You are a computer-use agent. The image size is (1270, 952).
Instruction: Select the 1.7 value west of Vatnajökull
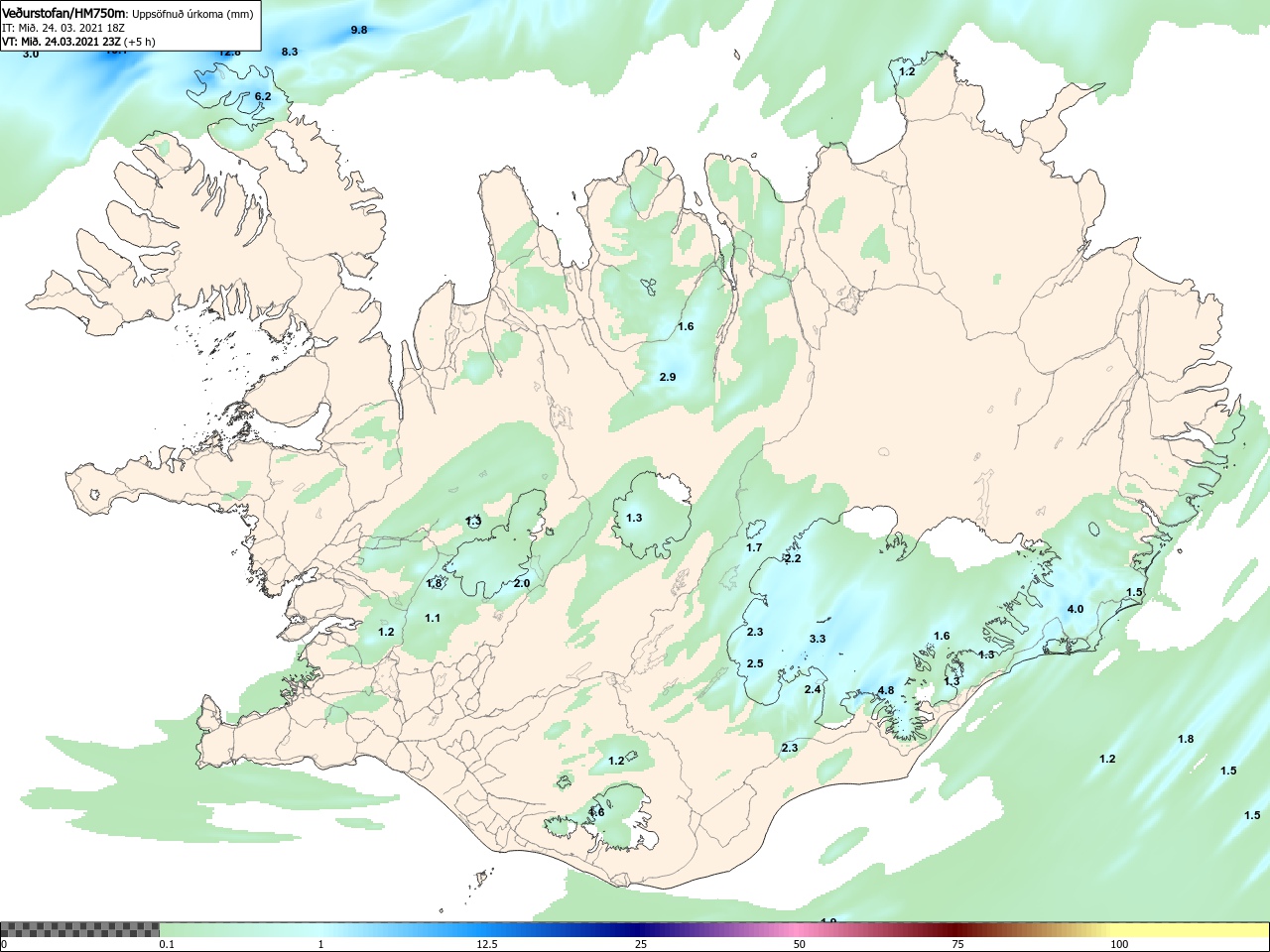[754, 547]
